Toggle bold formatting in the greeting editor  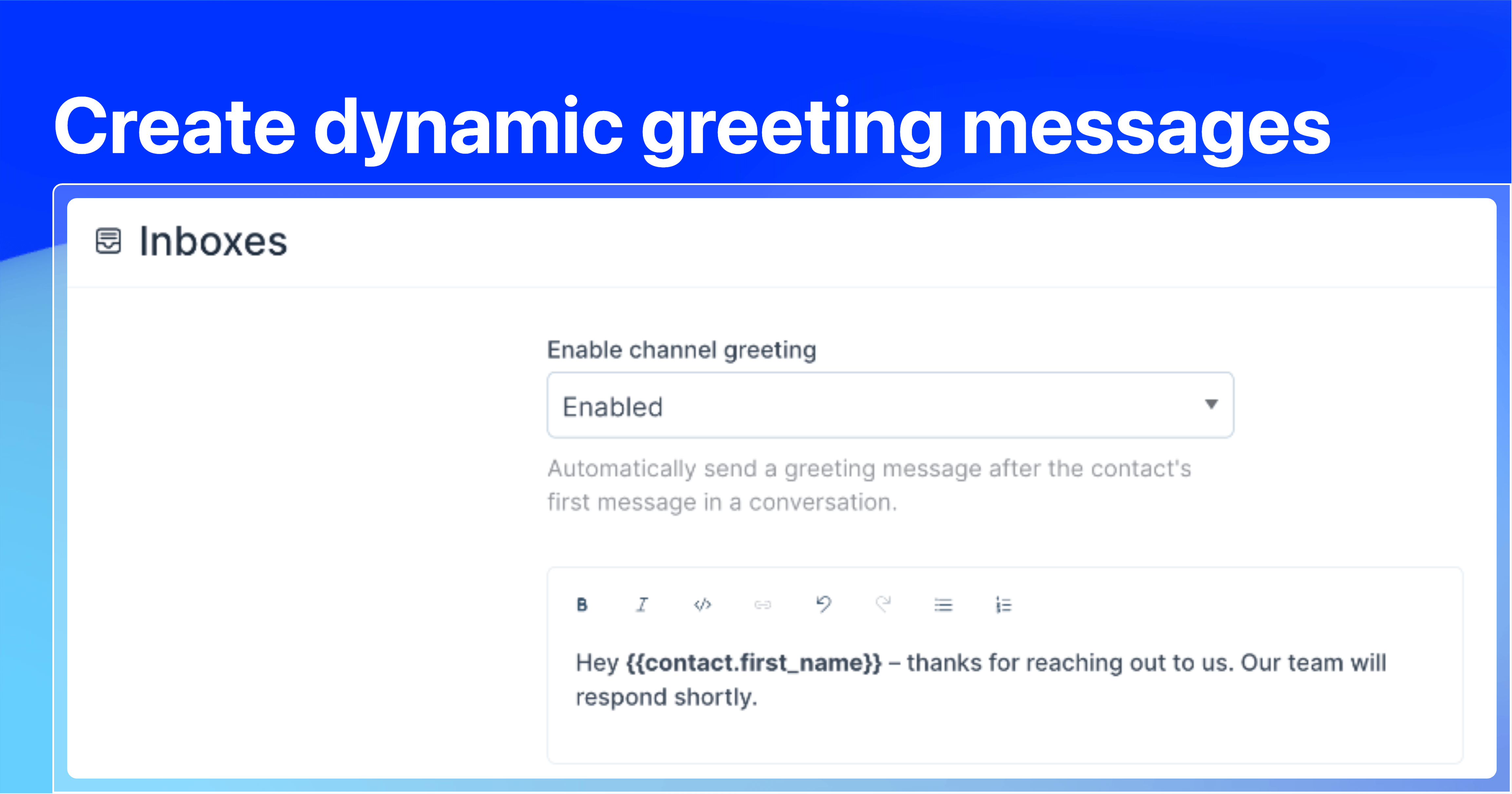[582, 605]
